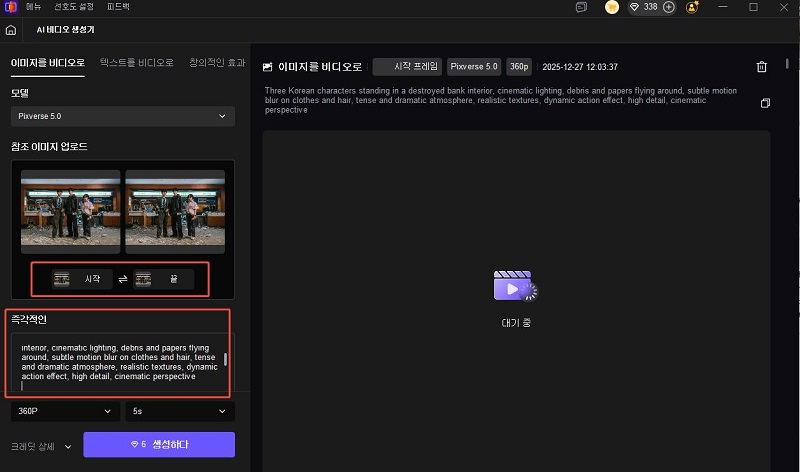Open the user account profile icon
This screenshot has height=472, width=800.
click(692, 7)
